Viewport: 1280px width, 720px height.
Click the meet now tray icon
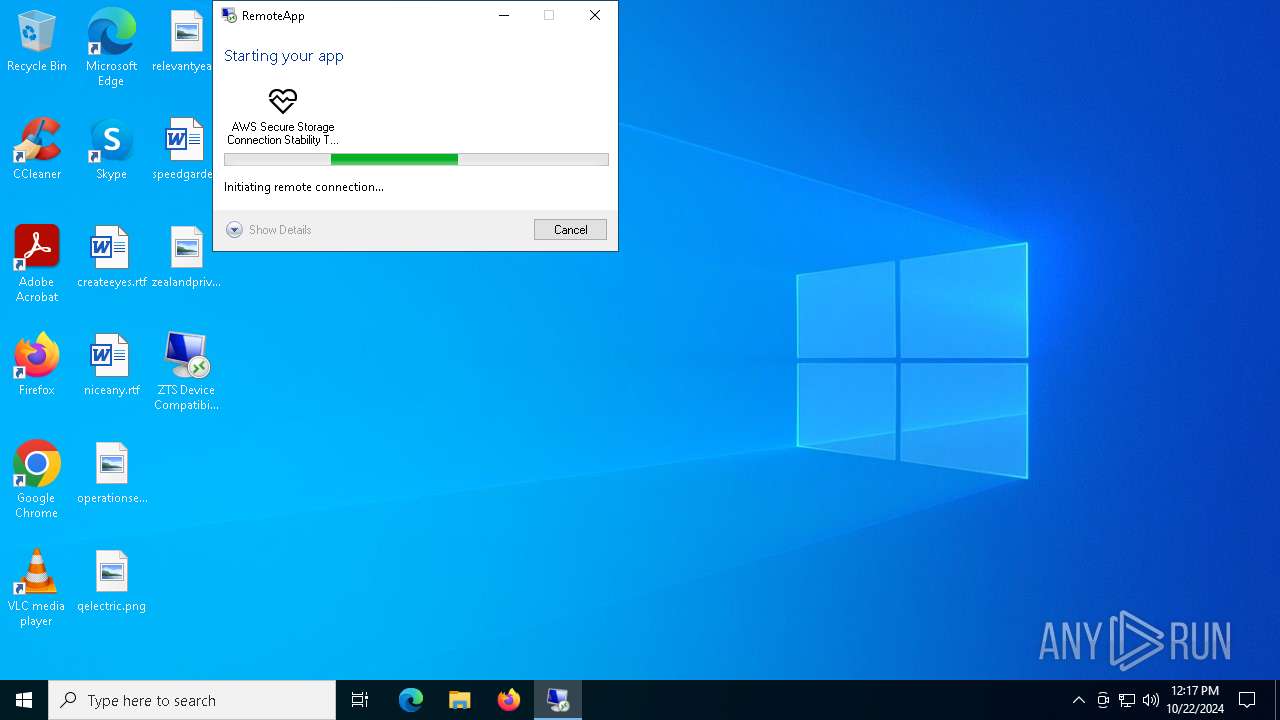1103,700
